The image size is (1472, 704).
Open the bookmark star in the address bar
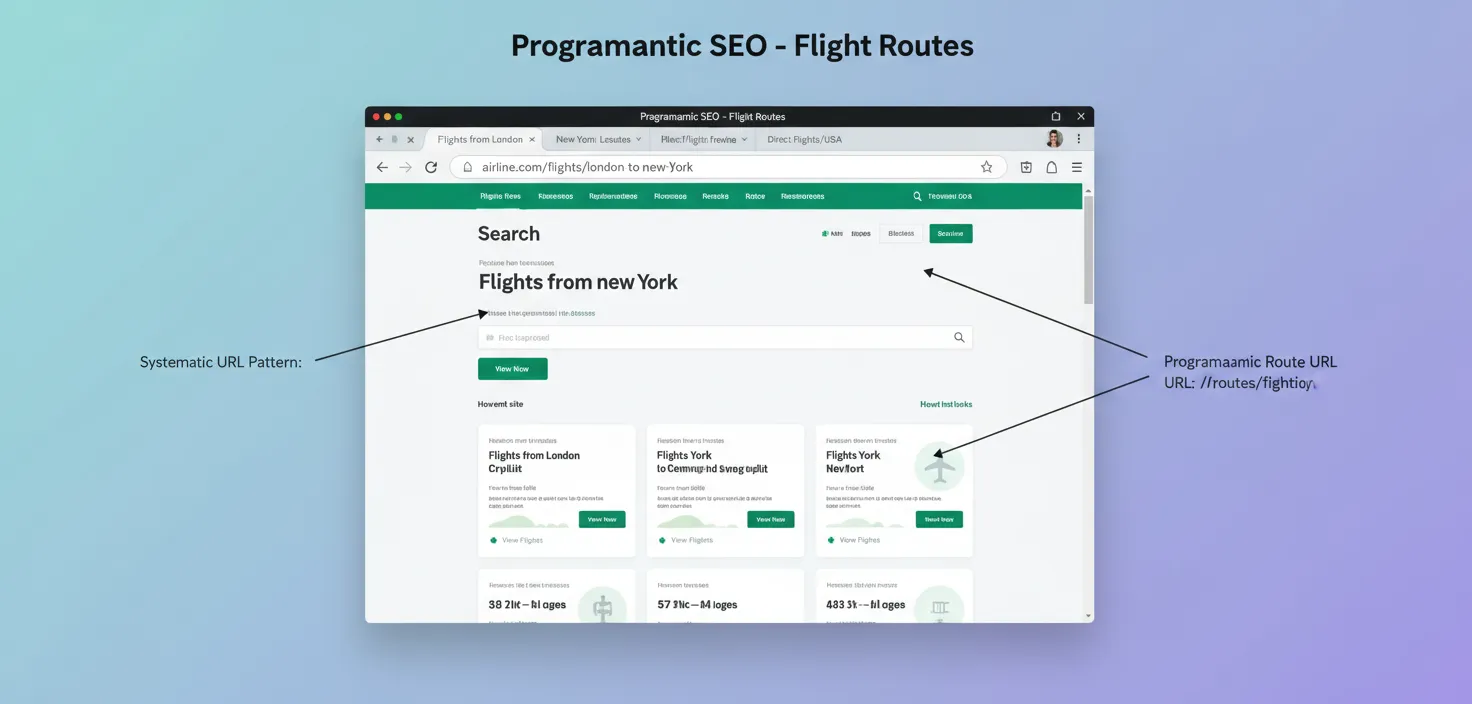(x=987, y=167)
